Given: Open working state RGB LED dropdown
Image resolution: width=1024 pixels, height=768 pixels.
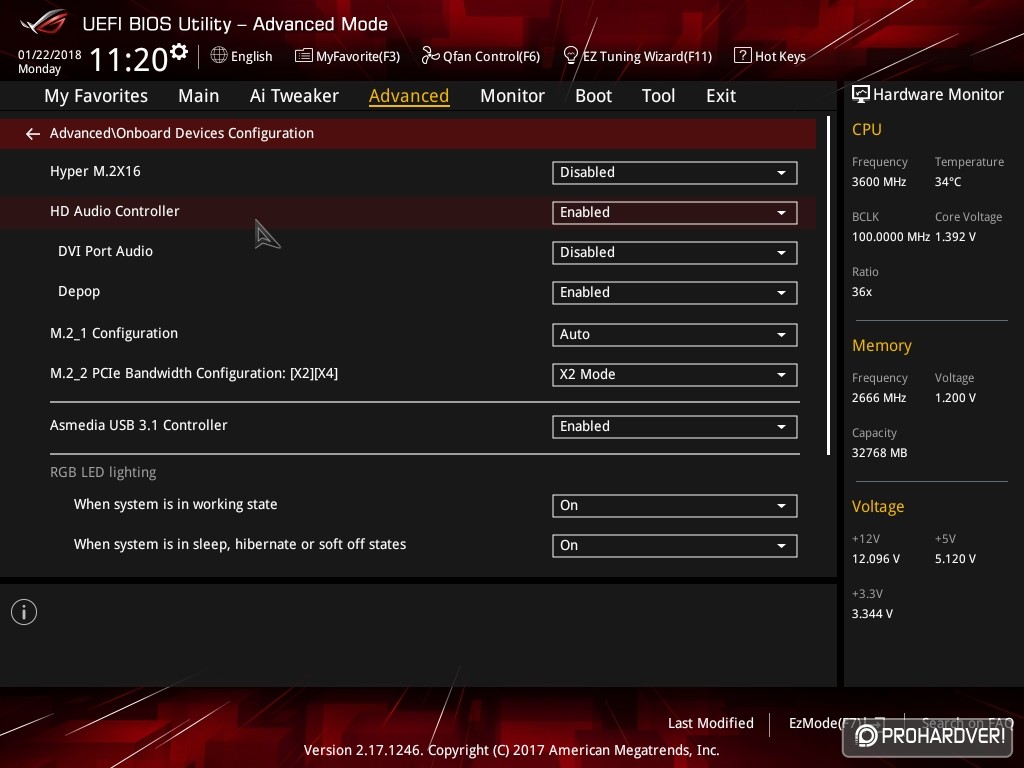Looking at the screenshot, I should click(675, 505).
